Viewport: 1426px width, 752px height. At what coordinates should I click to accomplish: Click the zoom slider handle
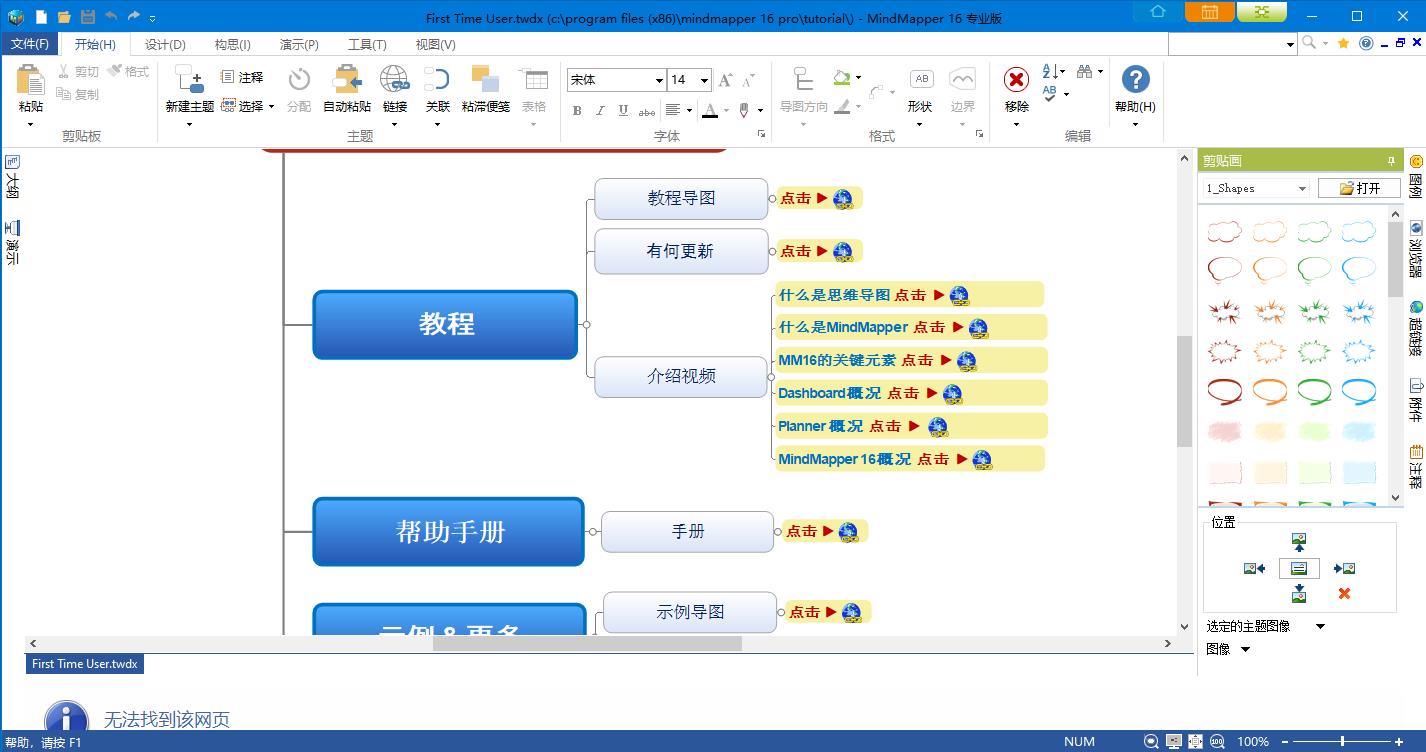pos(1343,742)
